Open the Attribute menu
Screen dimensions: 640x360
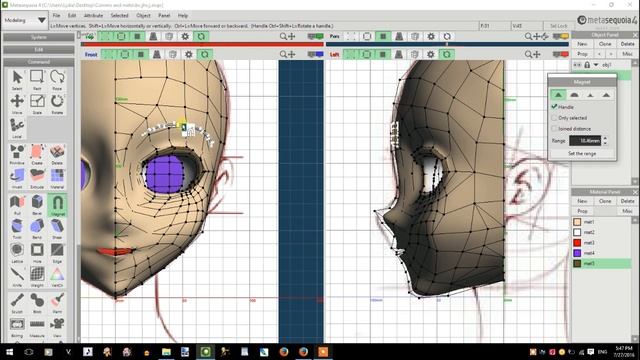click(x=93, y=16)
